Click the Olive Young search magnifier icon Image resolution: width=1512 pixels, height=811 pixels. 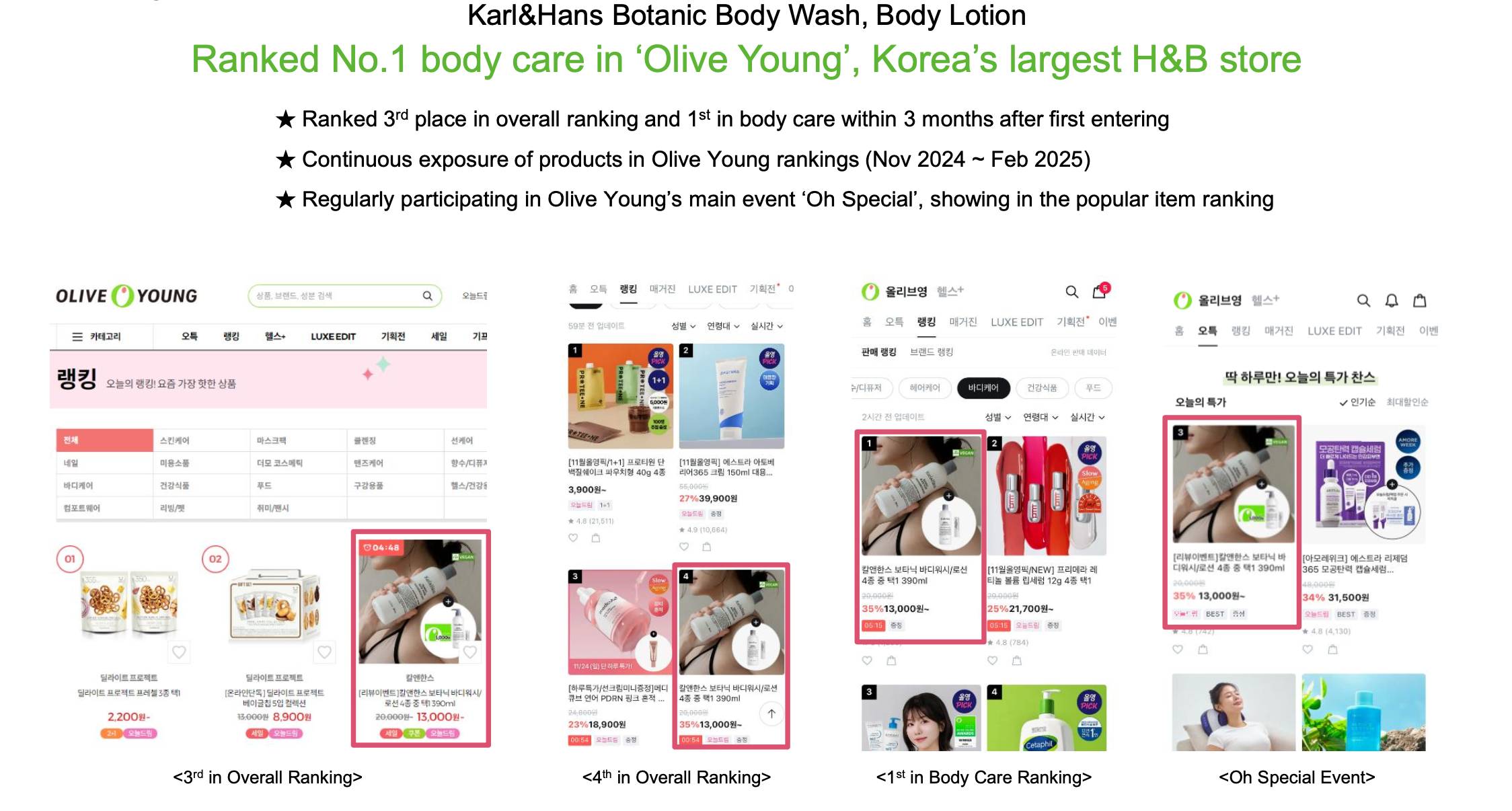click(x=427, y=296)
